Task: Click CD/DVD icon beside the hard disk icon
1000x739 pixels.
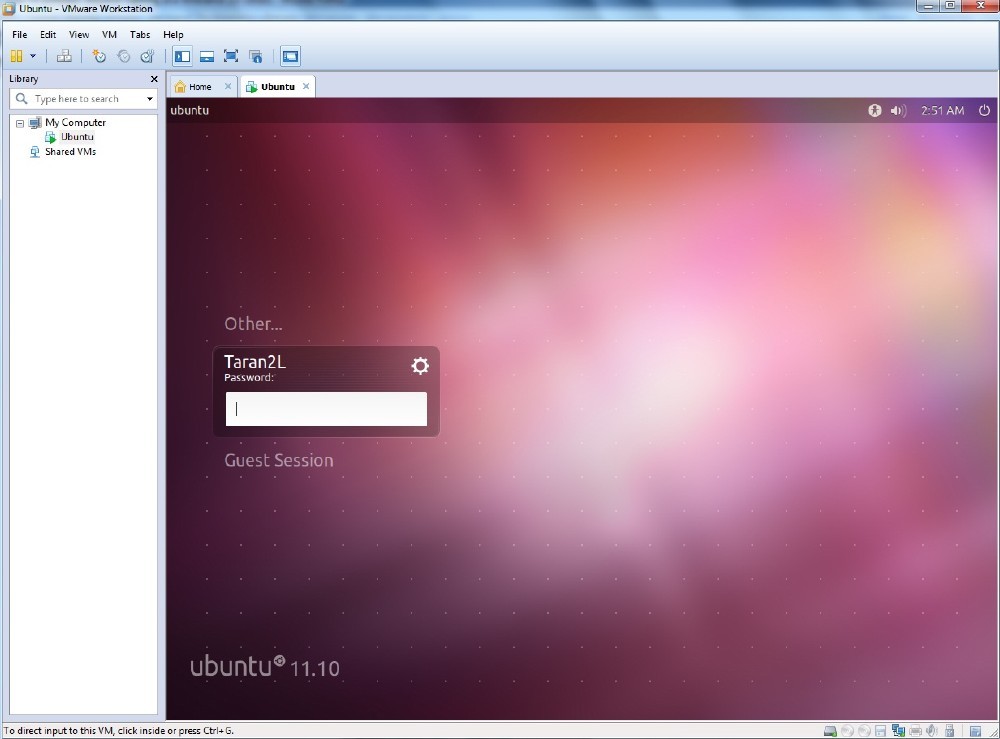Action: pos(847,731)
